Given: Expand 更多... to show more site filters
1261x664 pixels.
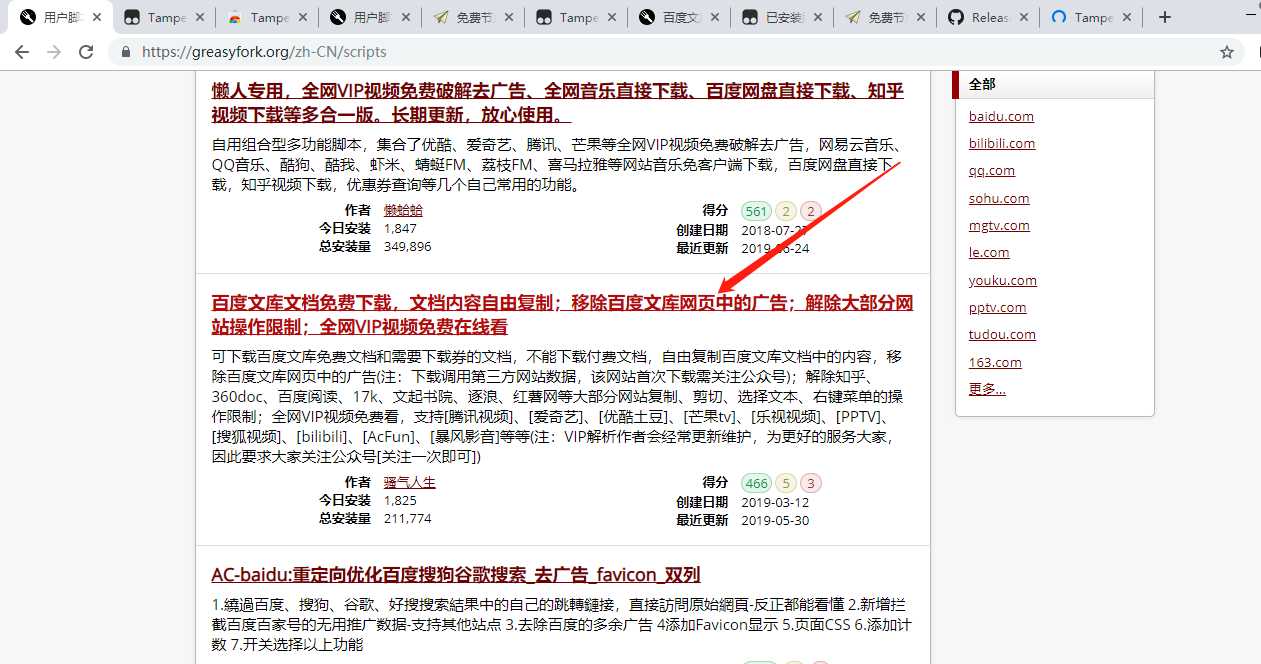Looking at the screenshot, I should [x=986, y=388].
